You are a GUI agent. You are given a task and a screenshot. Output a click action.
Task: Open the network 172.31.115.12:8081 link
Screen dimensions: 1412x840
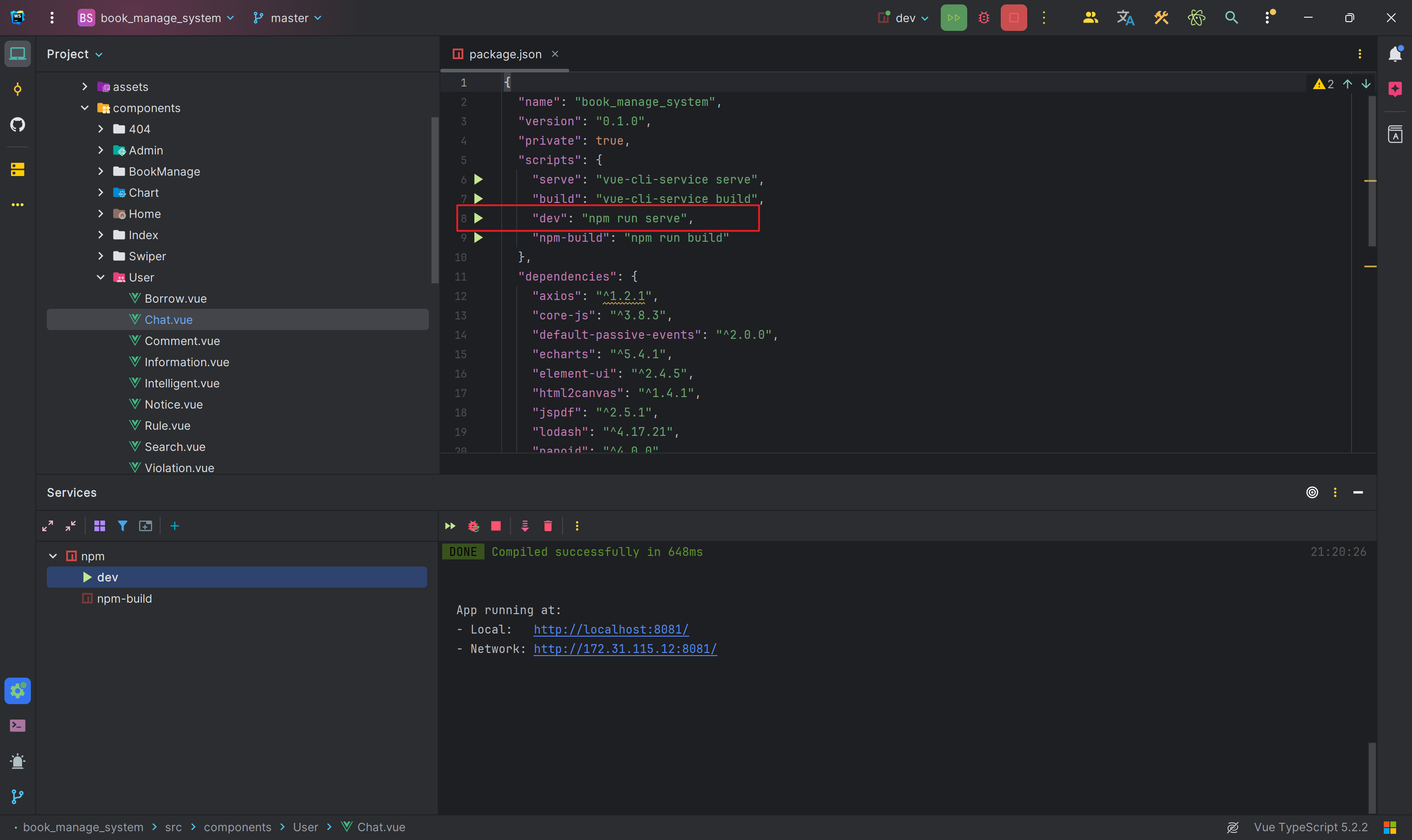click(x=625, y=649)
